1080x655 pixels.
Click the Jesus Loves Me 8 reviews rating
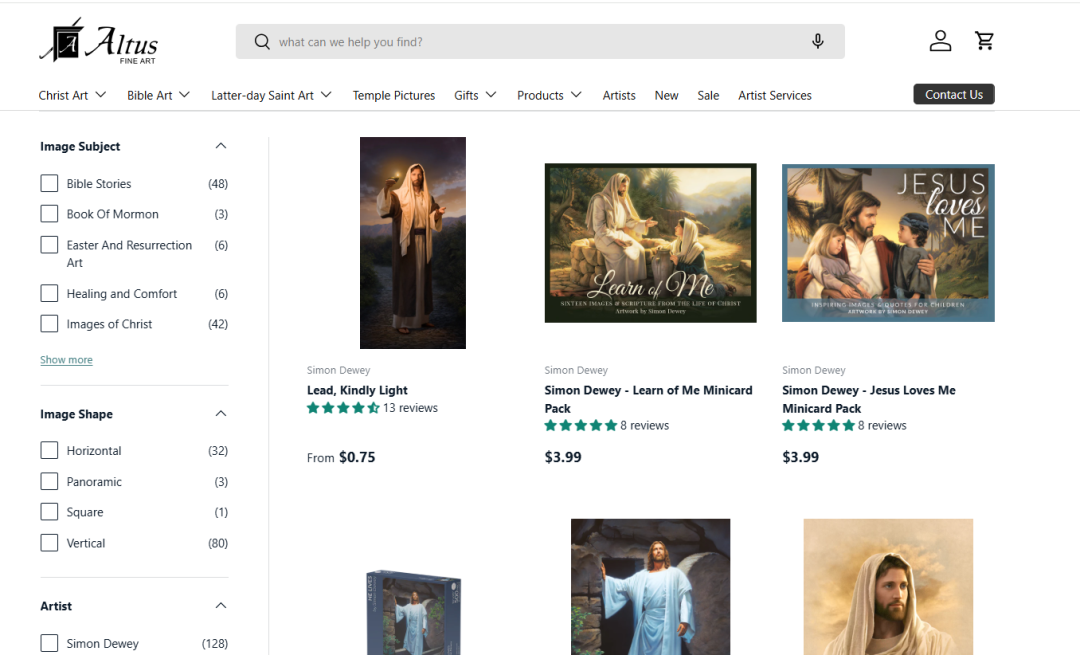[x=844, y=426]
